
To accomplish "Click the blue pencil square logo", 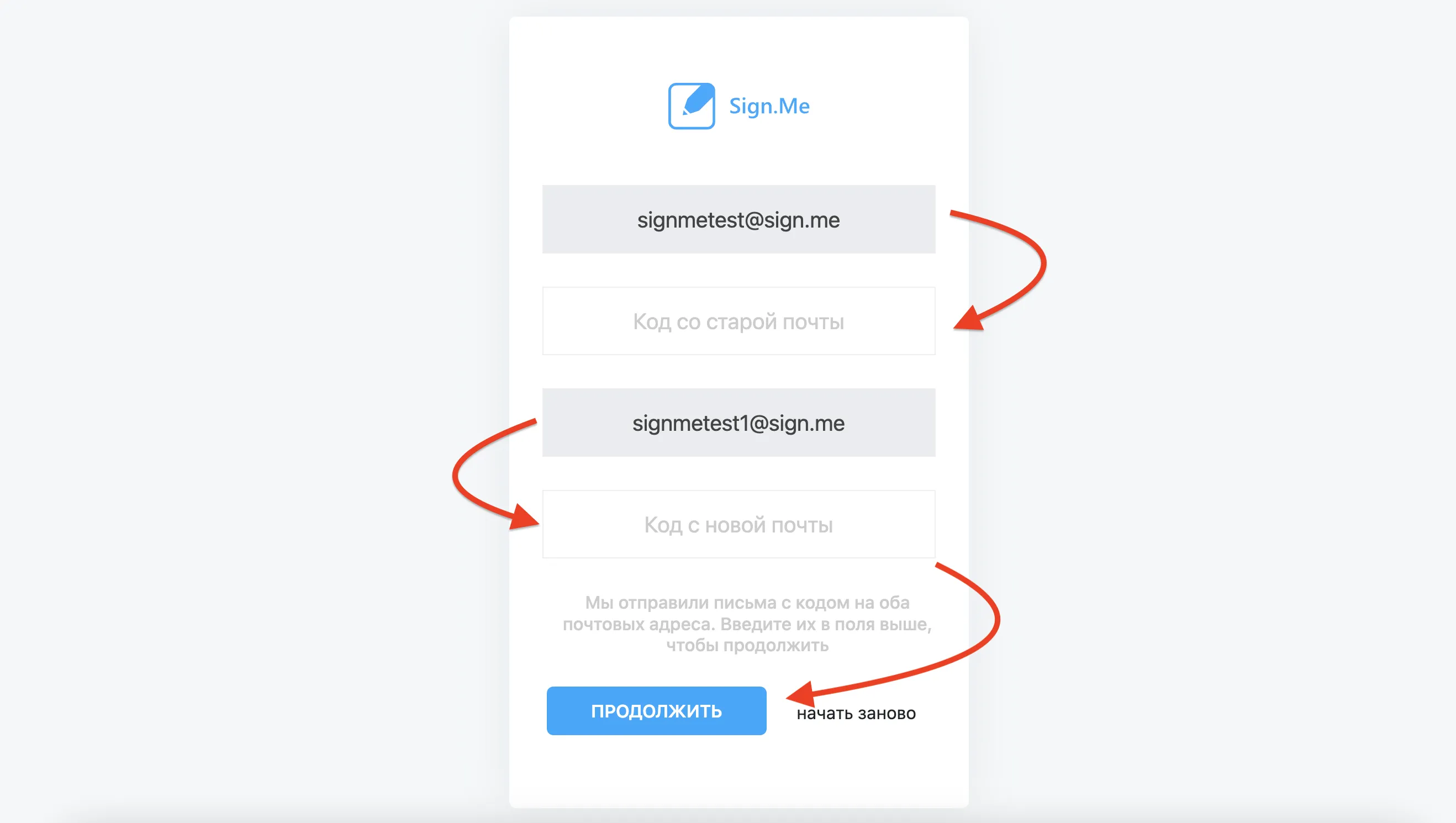I will click(x=691, y=106).
